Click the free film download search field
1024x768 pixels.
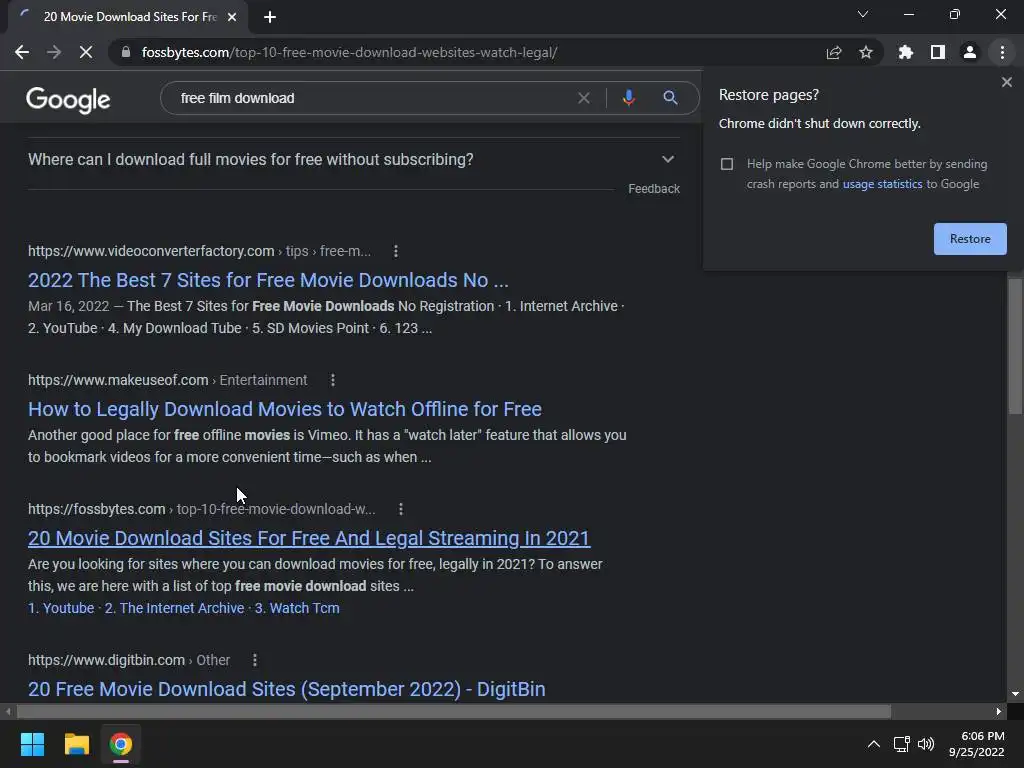coord(372,98)
